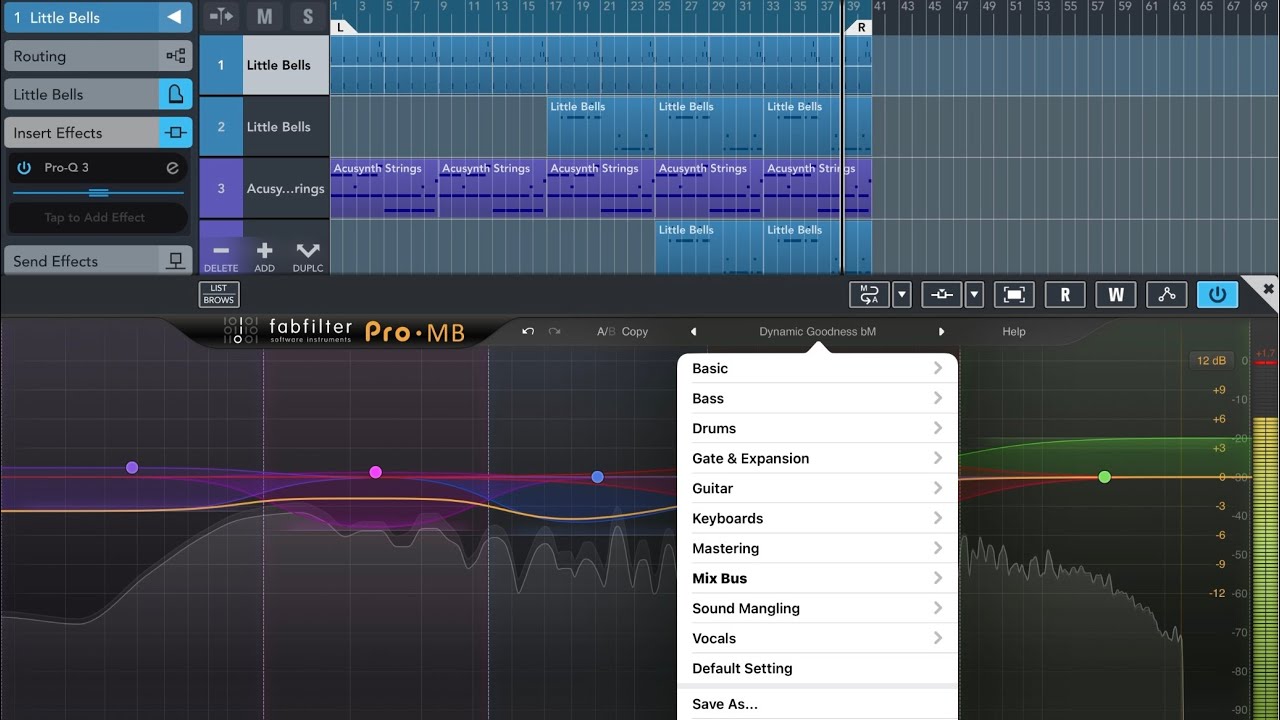Image resolution: width=1280 pixels, height=720 pixels.
Task: Open the dropdown beside the M-A icon
Action: [x=902, y=294]
